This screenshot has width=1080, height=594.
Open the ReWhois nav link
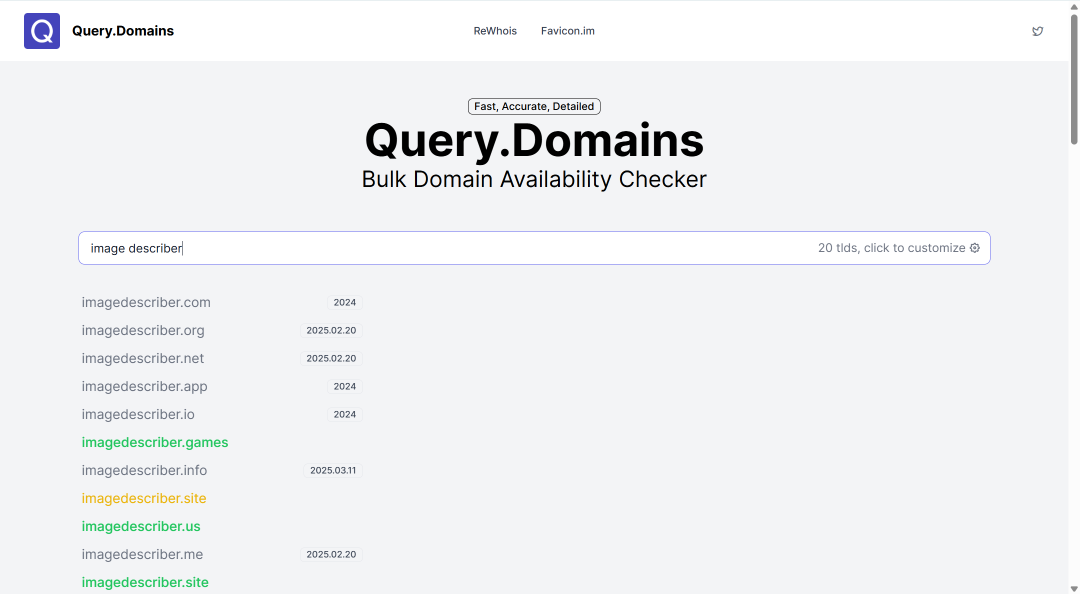click(495, 31)
